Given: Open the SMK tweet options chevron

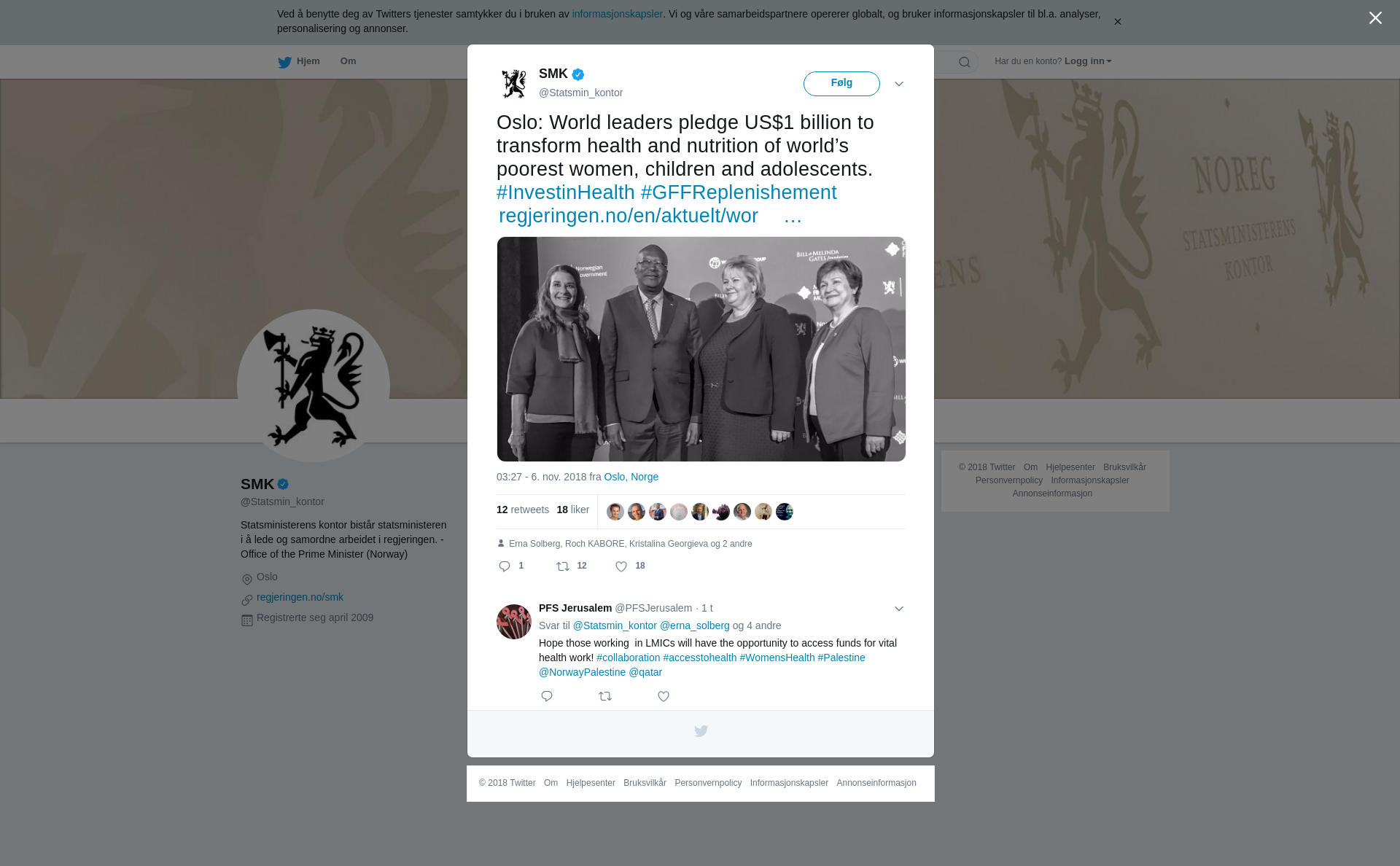Looking at the screenshot, I should (899, 84).
